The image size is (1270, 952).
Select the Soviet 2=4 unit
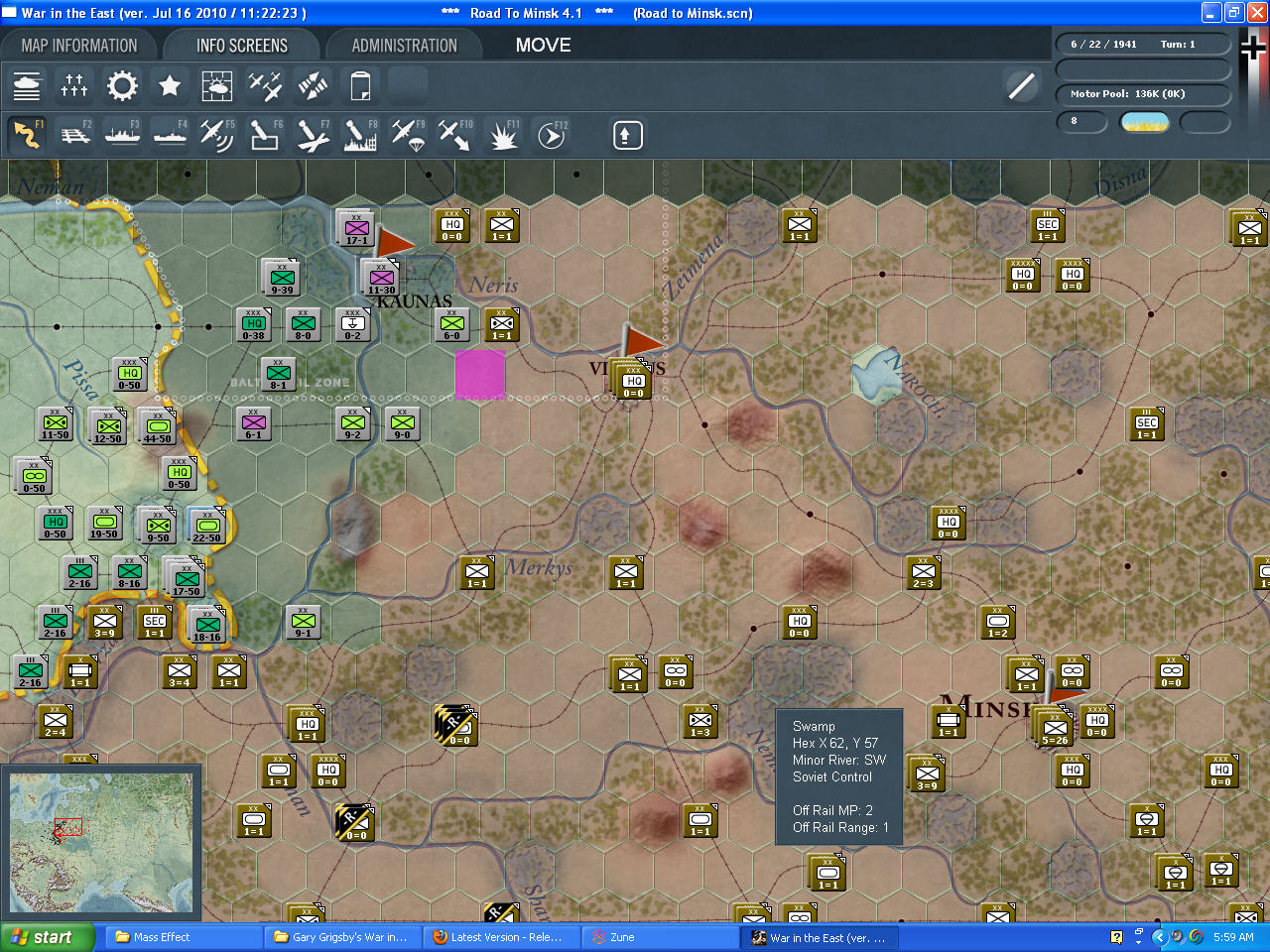(56, 722)
